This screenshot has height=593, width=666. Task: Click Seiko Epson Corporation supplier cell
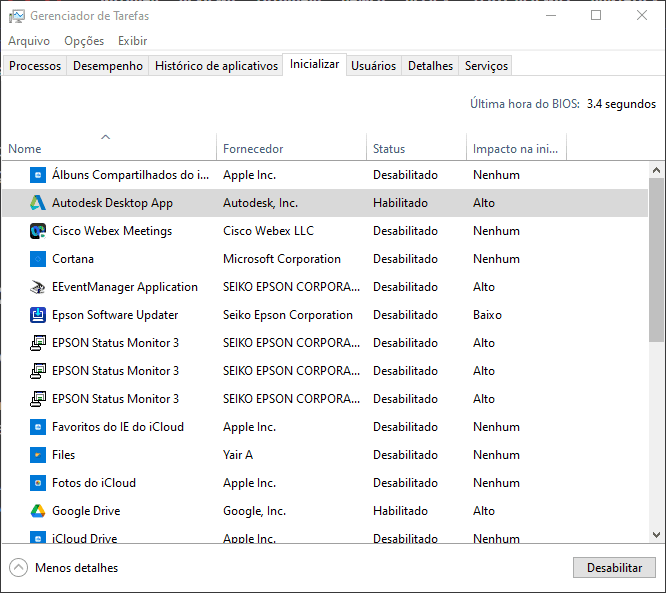tap(288, 315)
